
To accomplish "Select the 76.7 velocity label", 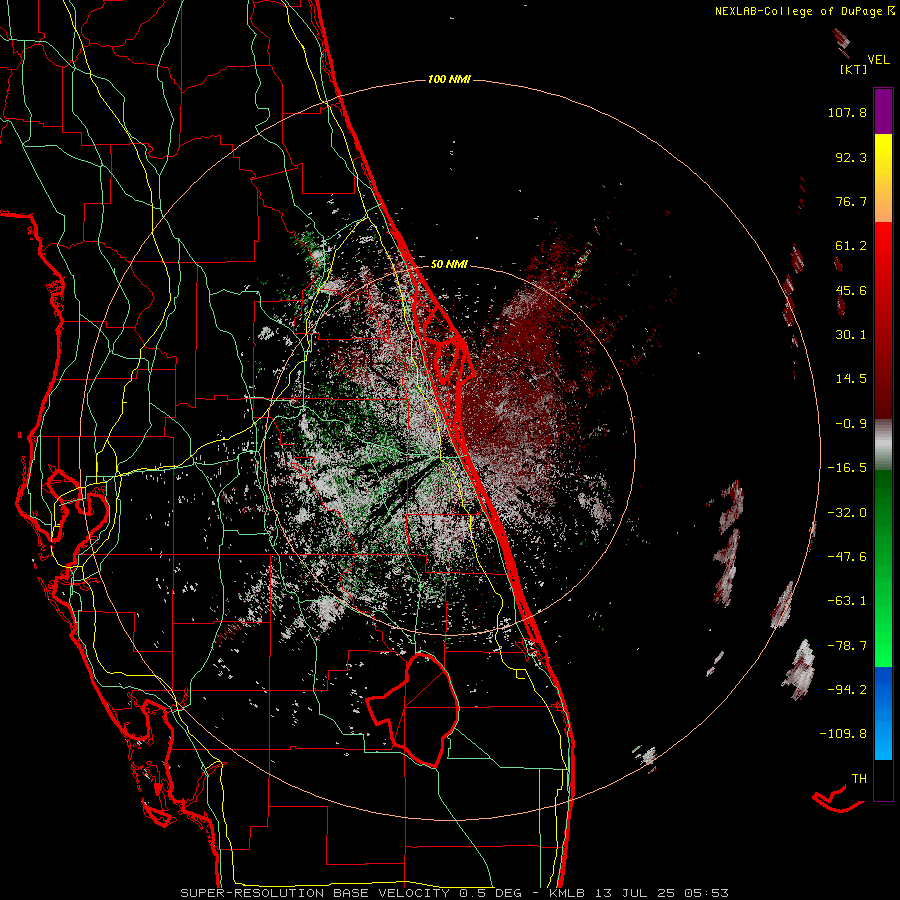I will point(851,201).
